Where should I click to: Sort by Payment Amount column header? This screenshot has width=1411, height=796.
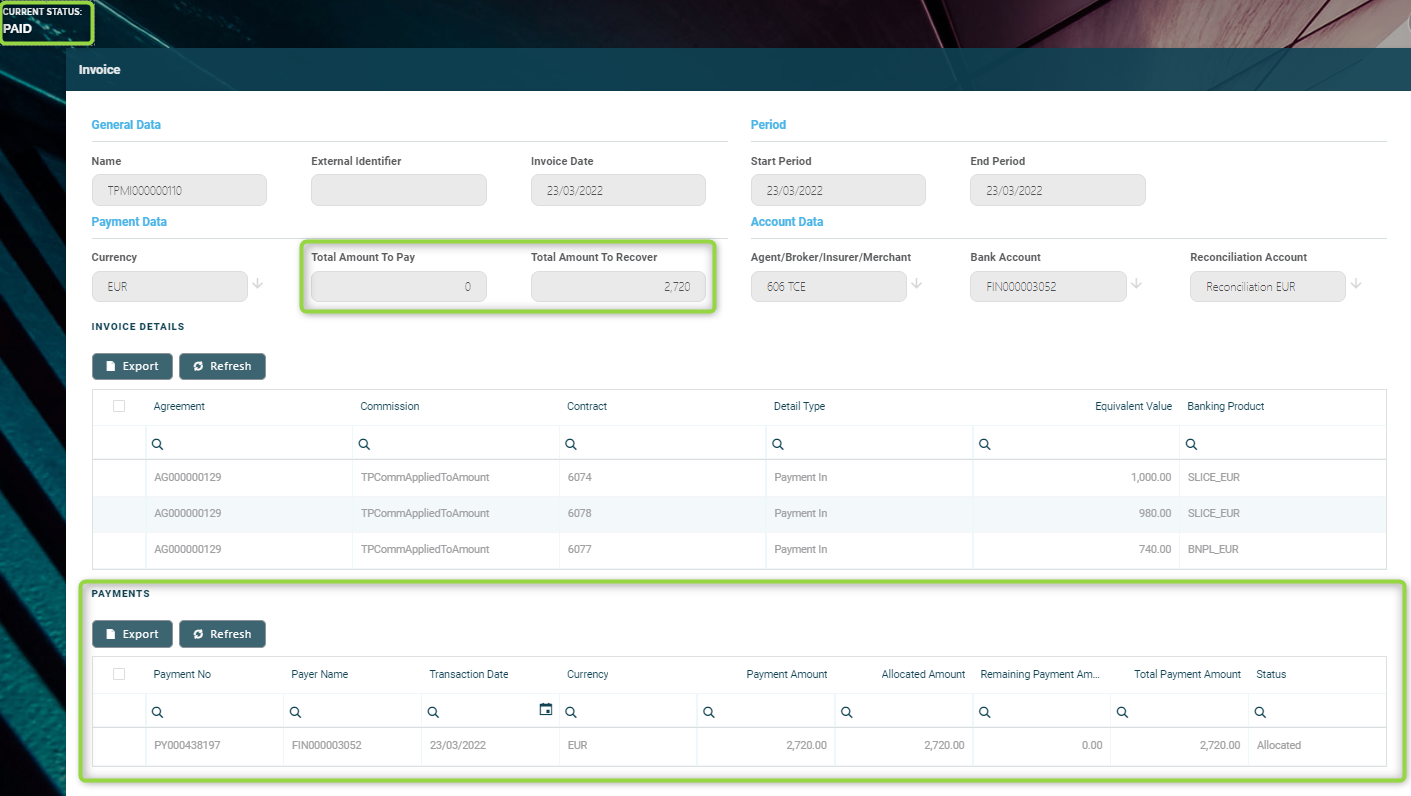tap(786, 674)
